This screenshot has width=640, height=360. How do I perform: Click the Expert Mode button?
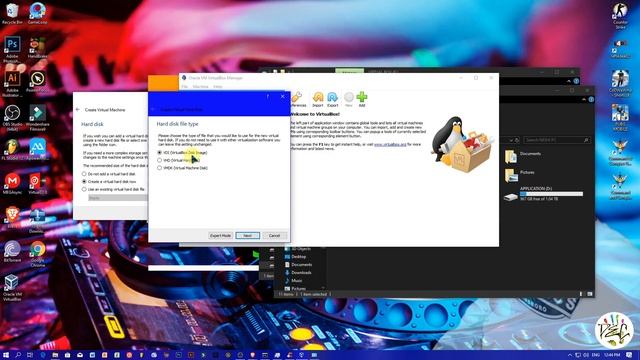[220, 236]
